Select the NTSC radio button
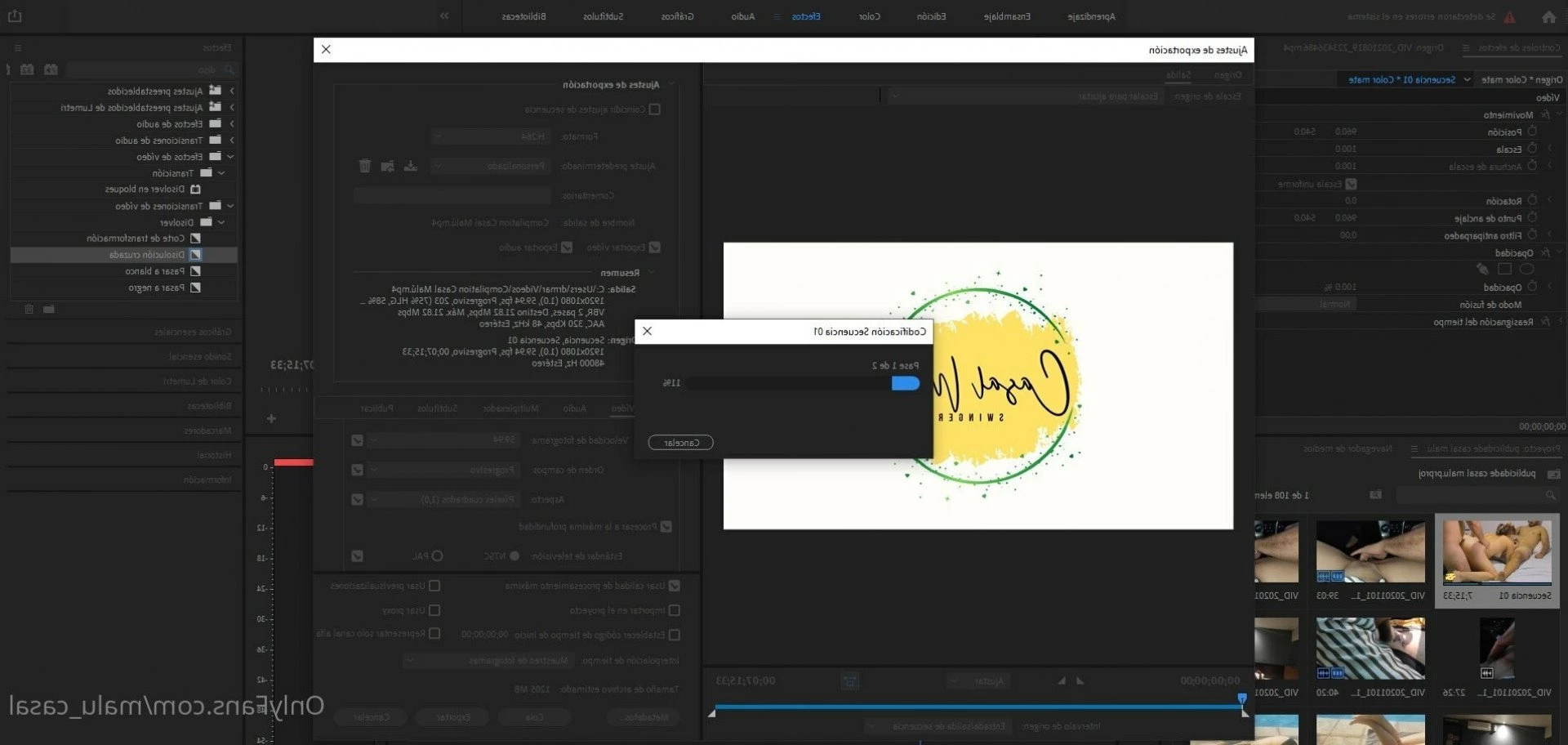 514,556
